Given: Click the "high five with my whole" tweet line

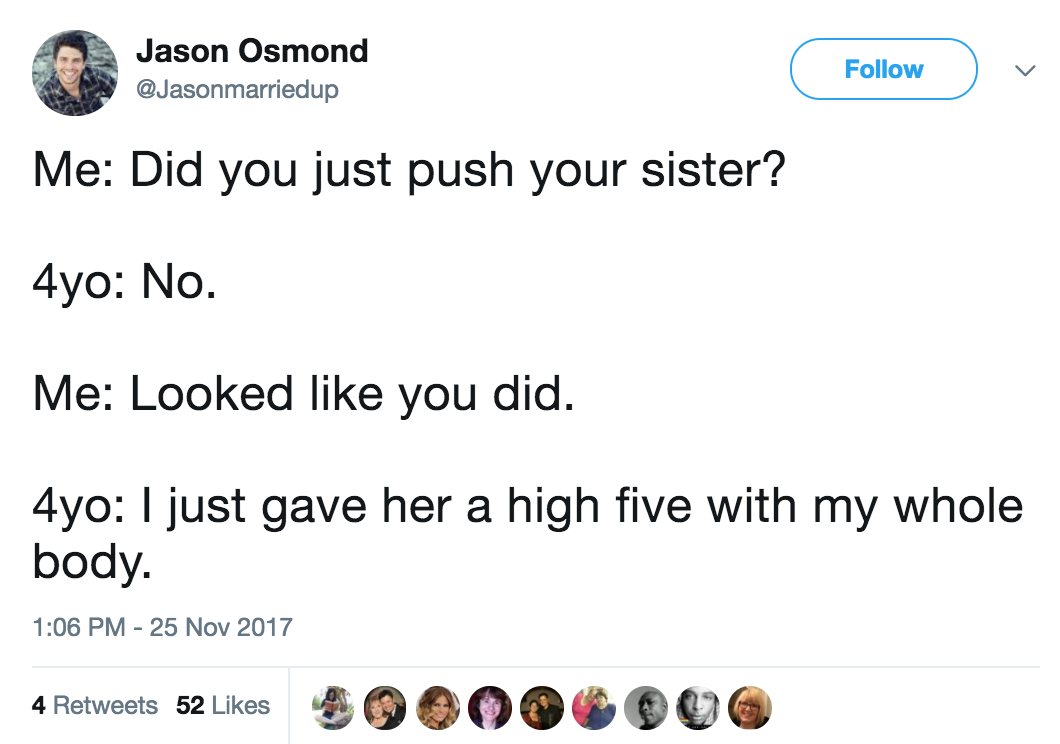Looking at the screenshot, I should [x=527, y=507].
